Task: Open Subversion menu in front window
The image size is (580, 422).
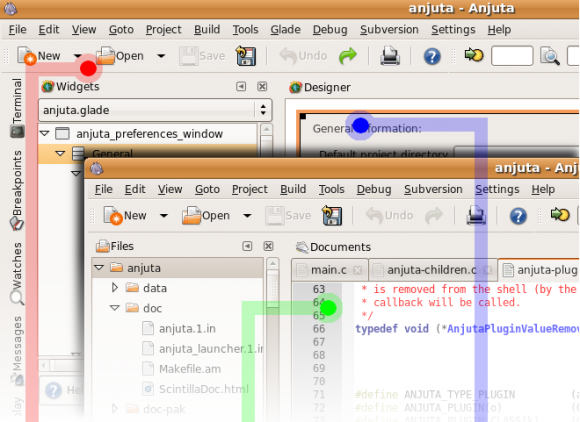Action: point(433,189)
